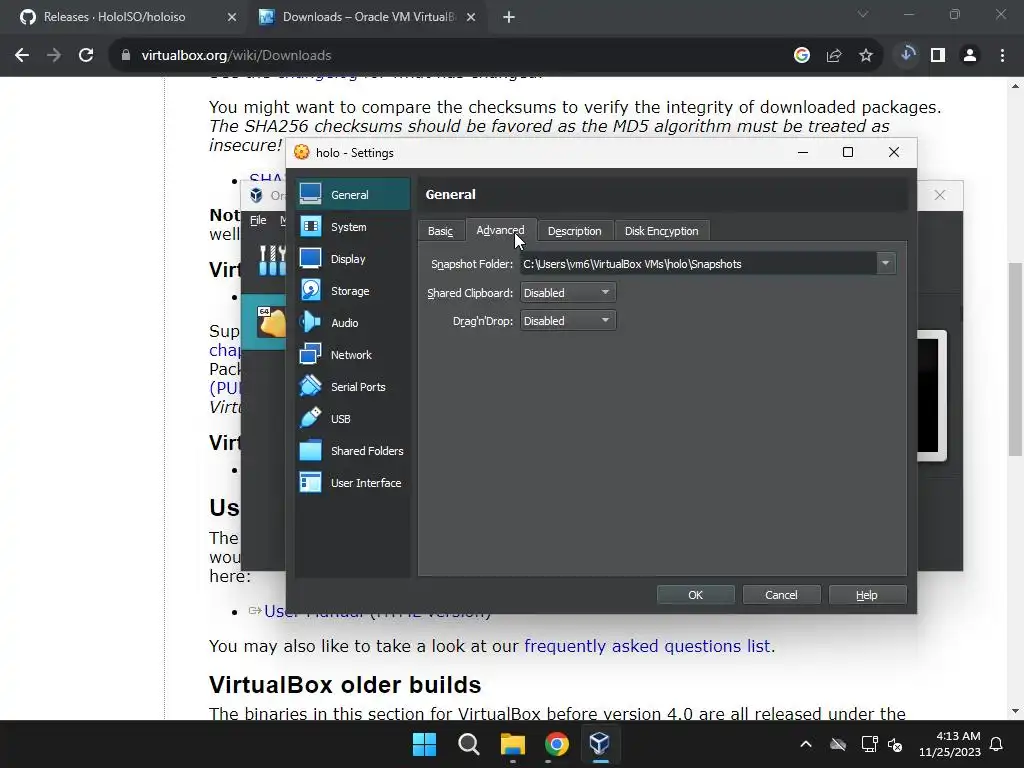1024x768 pixels.
Task: Click the 'VirtualBox older builds' heading
Action: (345, 684)
